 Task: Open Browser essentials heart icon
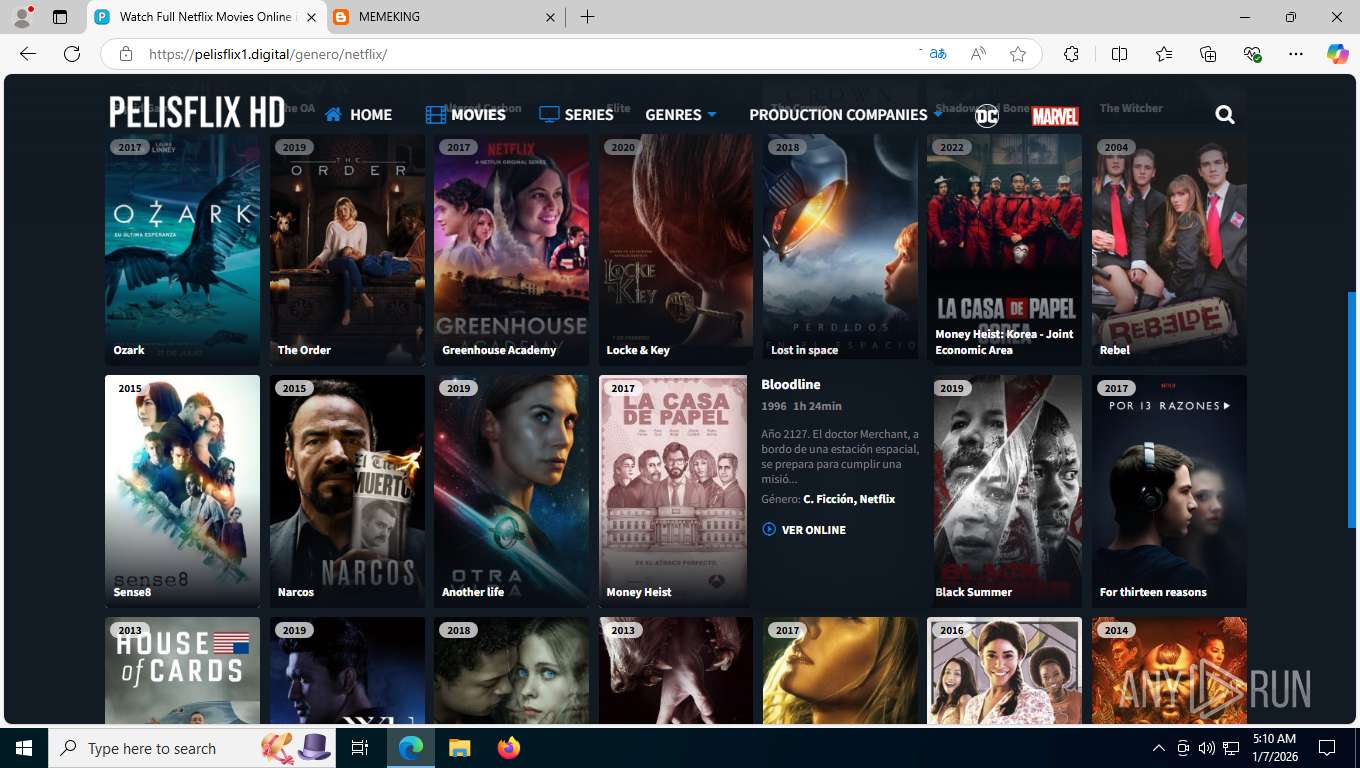click(x=1252, y=54)
